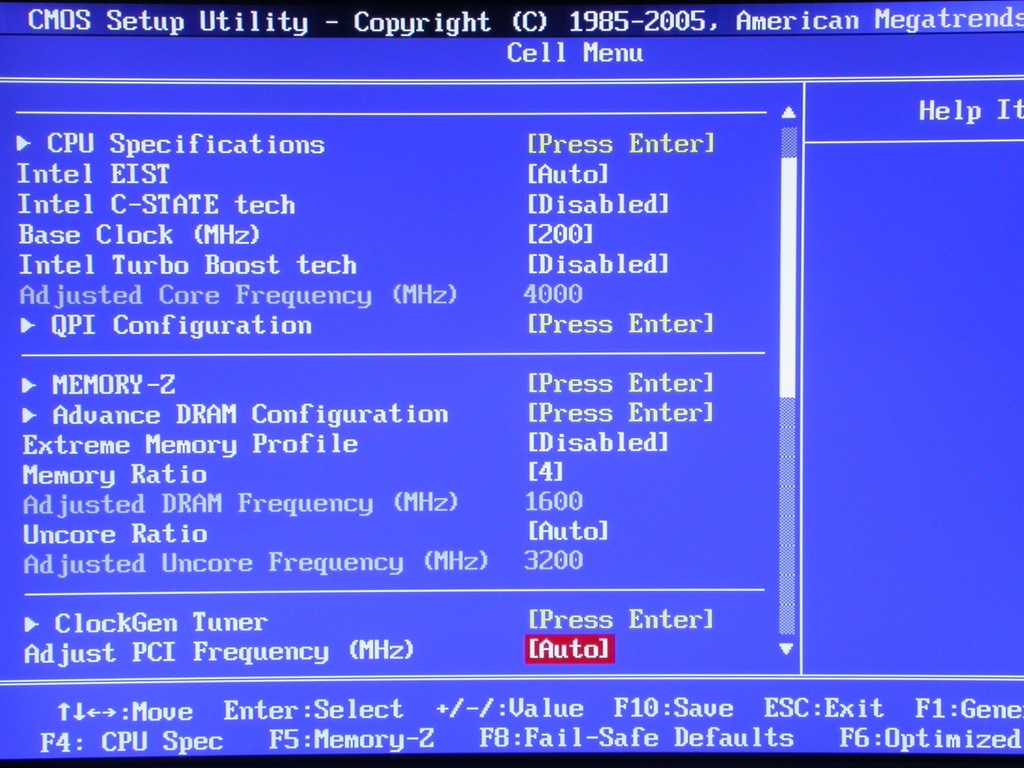Click the grayed Adjusted Core Frequency (MHz) label
Image resolution: width=1024 pixels, height=768 pixels.
(238, 295)
